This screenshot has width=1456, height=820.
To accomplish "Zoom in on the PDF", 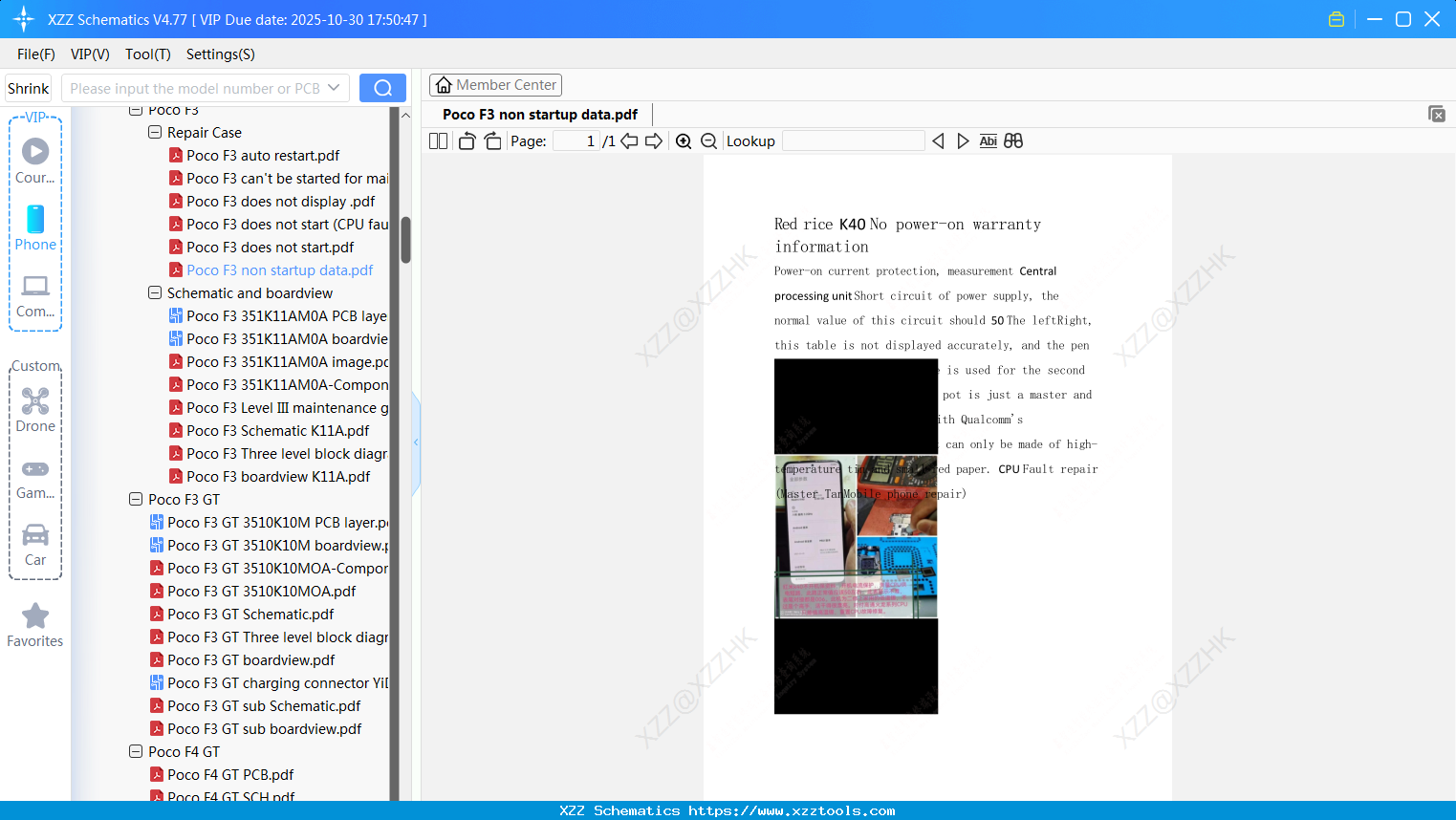I will [684, 141].
